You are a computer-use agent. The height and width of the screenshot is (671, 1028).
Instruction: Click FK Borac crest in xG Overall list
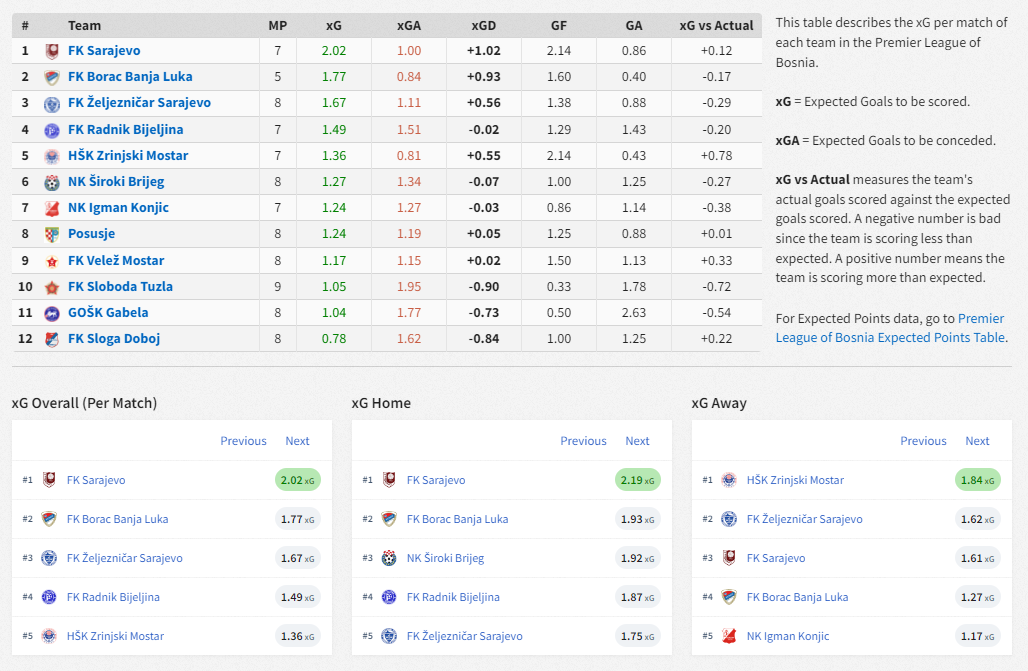pos(49,519)
